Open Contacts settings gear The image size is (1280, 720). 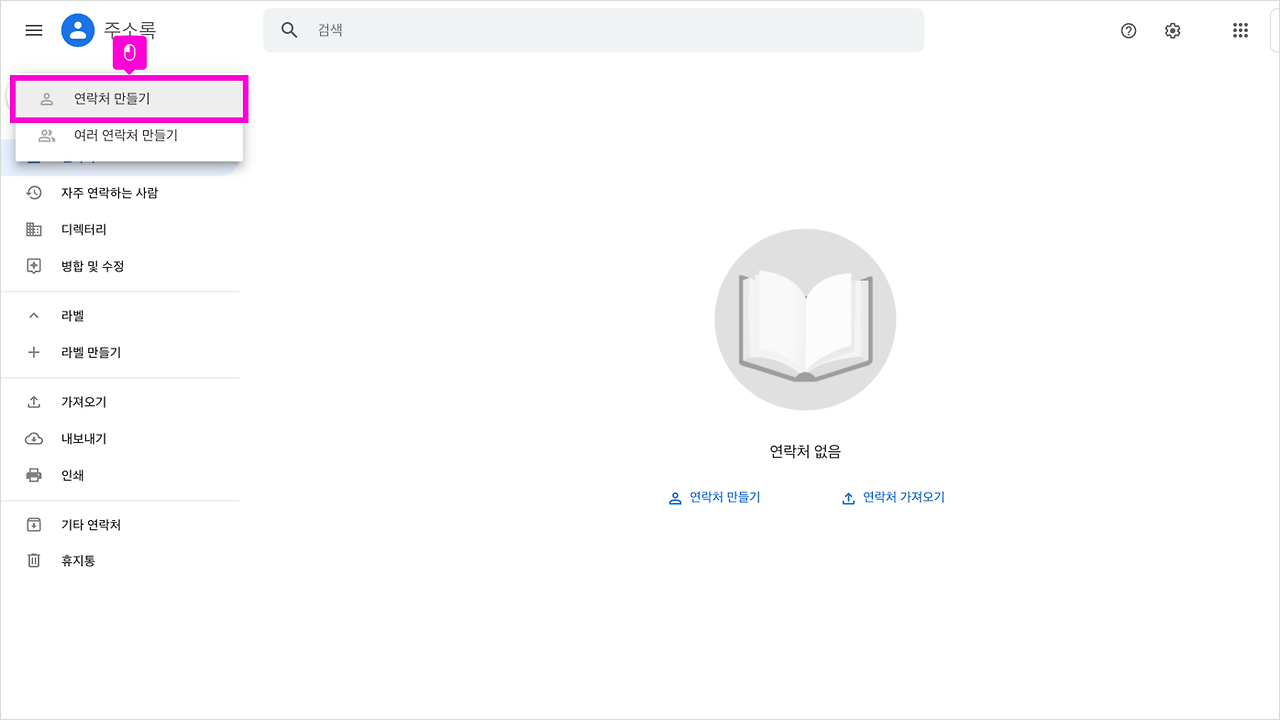[1172, 31]
